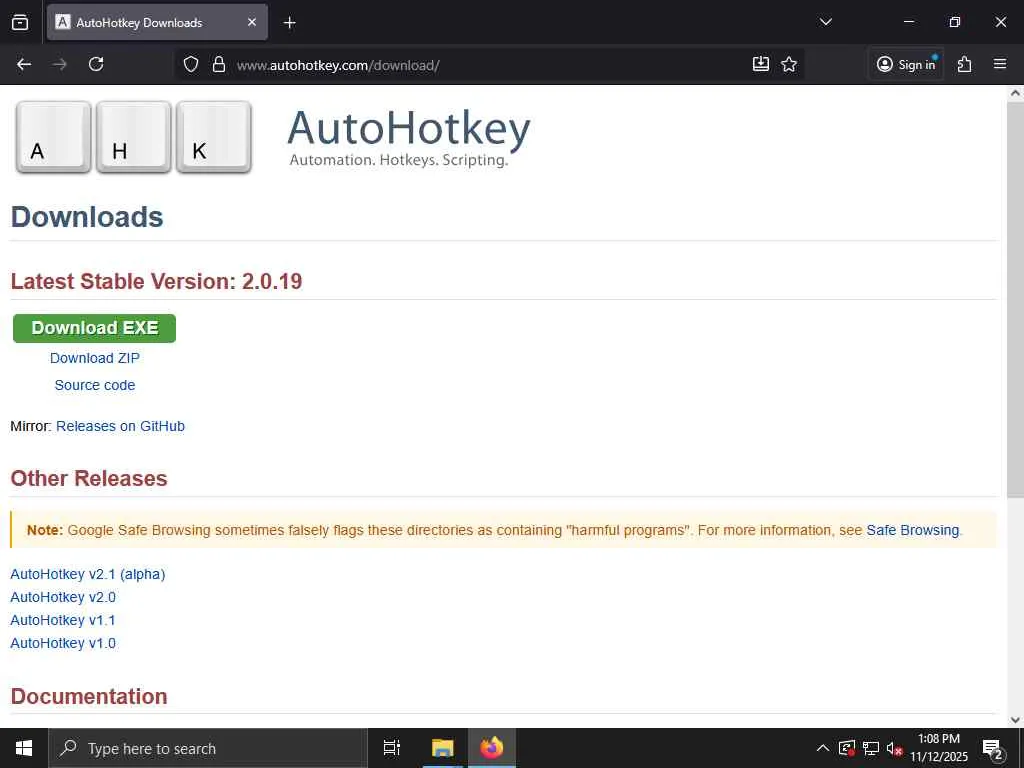Open the tracking protection shield icon

191,64
